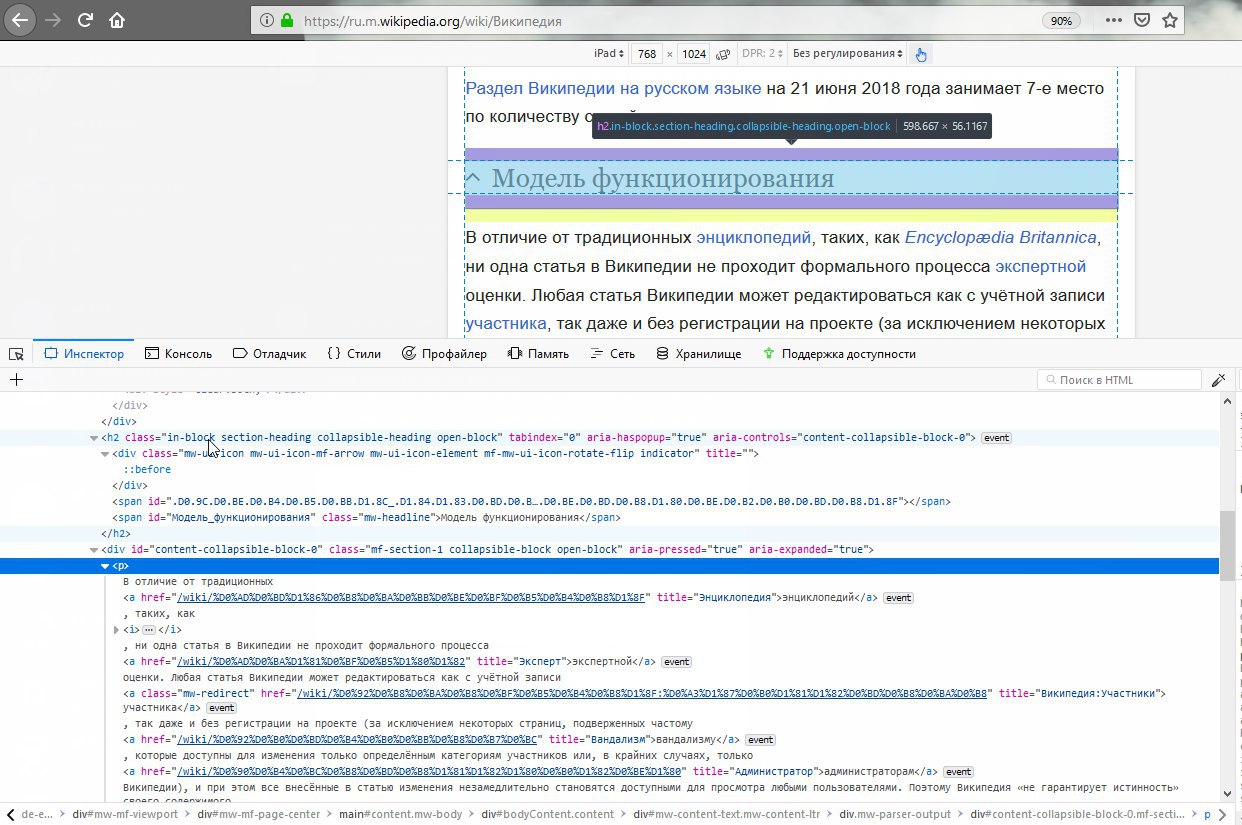The width and height of the screenshot is (1242, 825).
Task: Edit the viewport height field 1024
Action: click(694, 53)
